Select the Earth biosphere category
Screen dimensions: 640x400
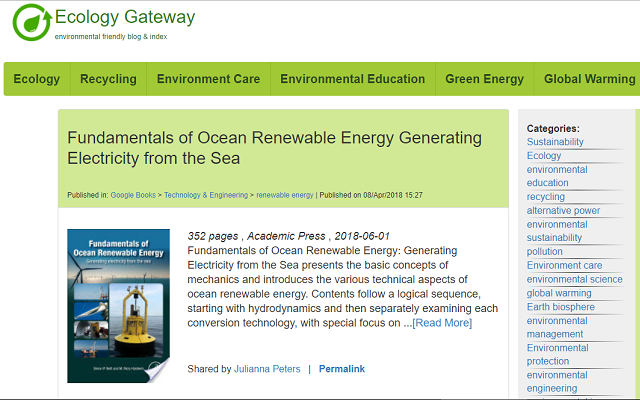point(560,307)
